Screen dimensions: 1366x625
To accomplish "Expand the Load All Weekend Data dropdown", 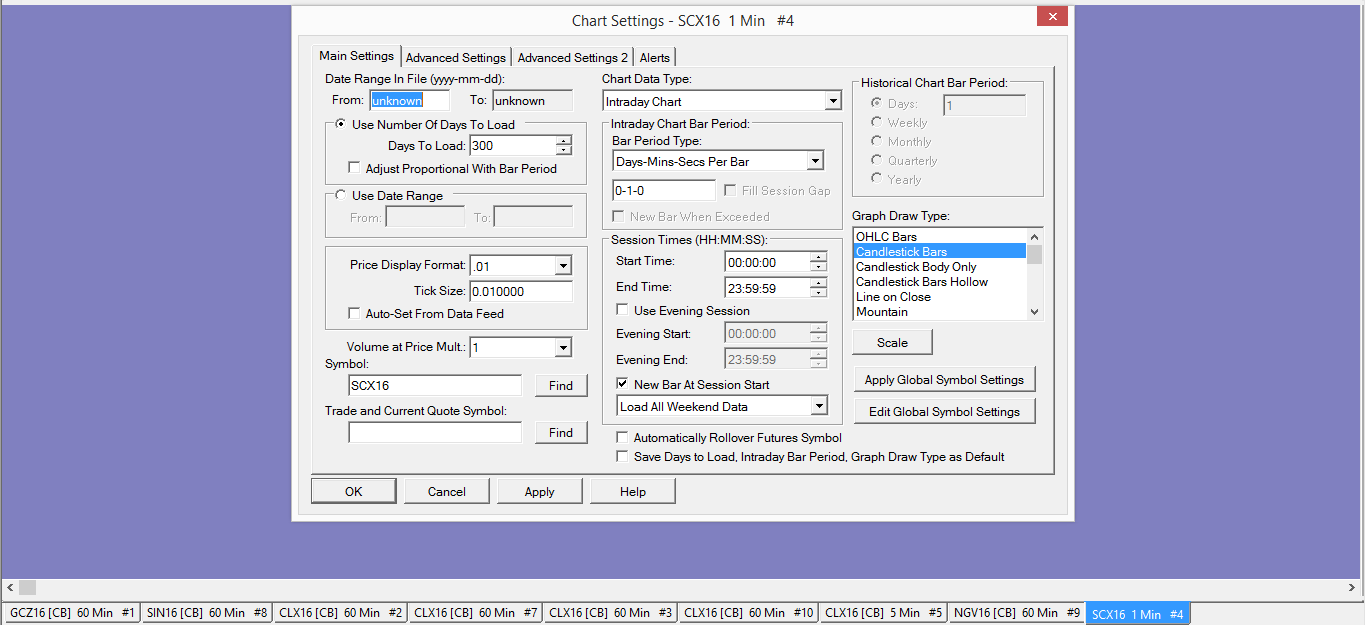I will tap(819, 406).
